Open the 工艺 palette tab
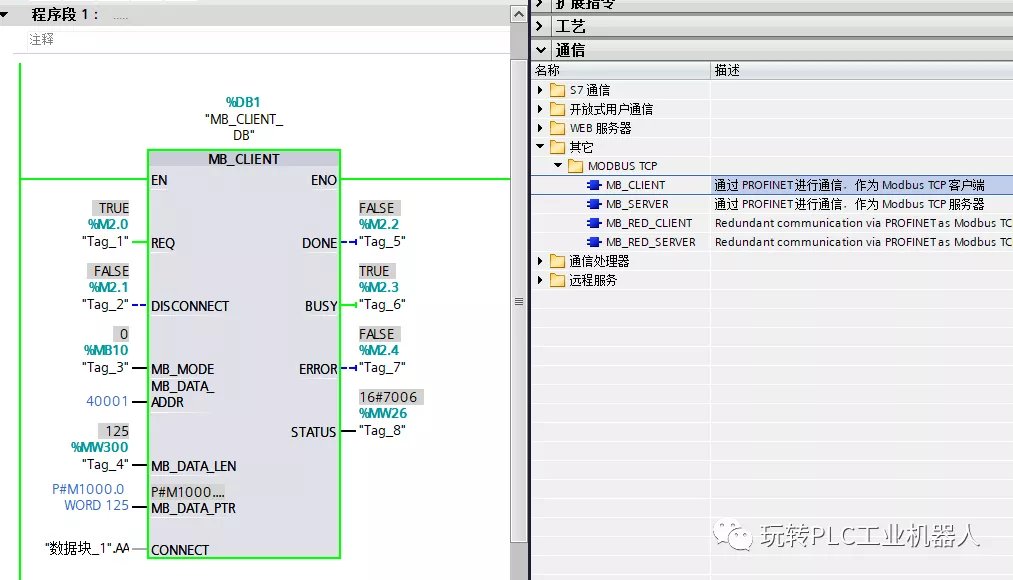1013x580 pixels. pyautogui.click(x=571, y=26)
